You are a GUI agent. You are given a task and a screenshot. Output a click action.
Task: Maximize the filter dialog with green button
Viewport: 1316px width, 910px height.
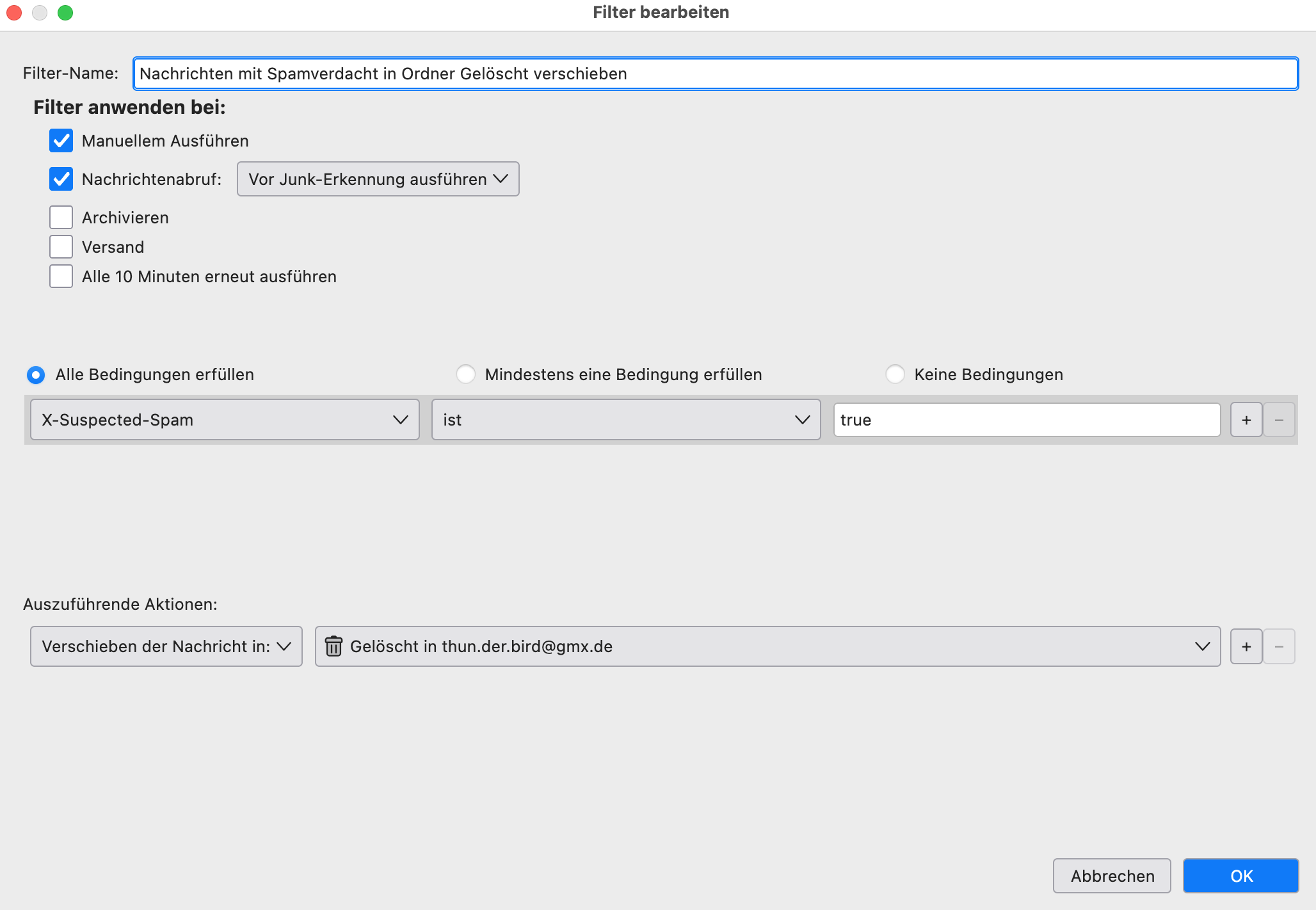point(65,13)
